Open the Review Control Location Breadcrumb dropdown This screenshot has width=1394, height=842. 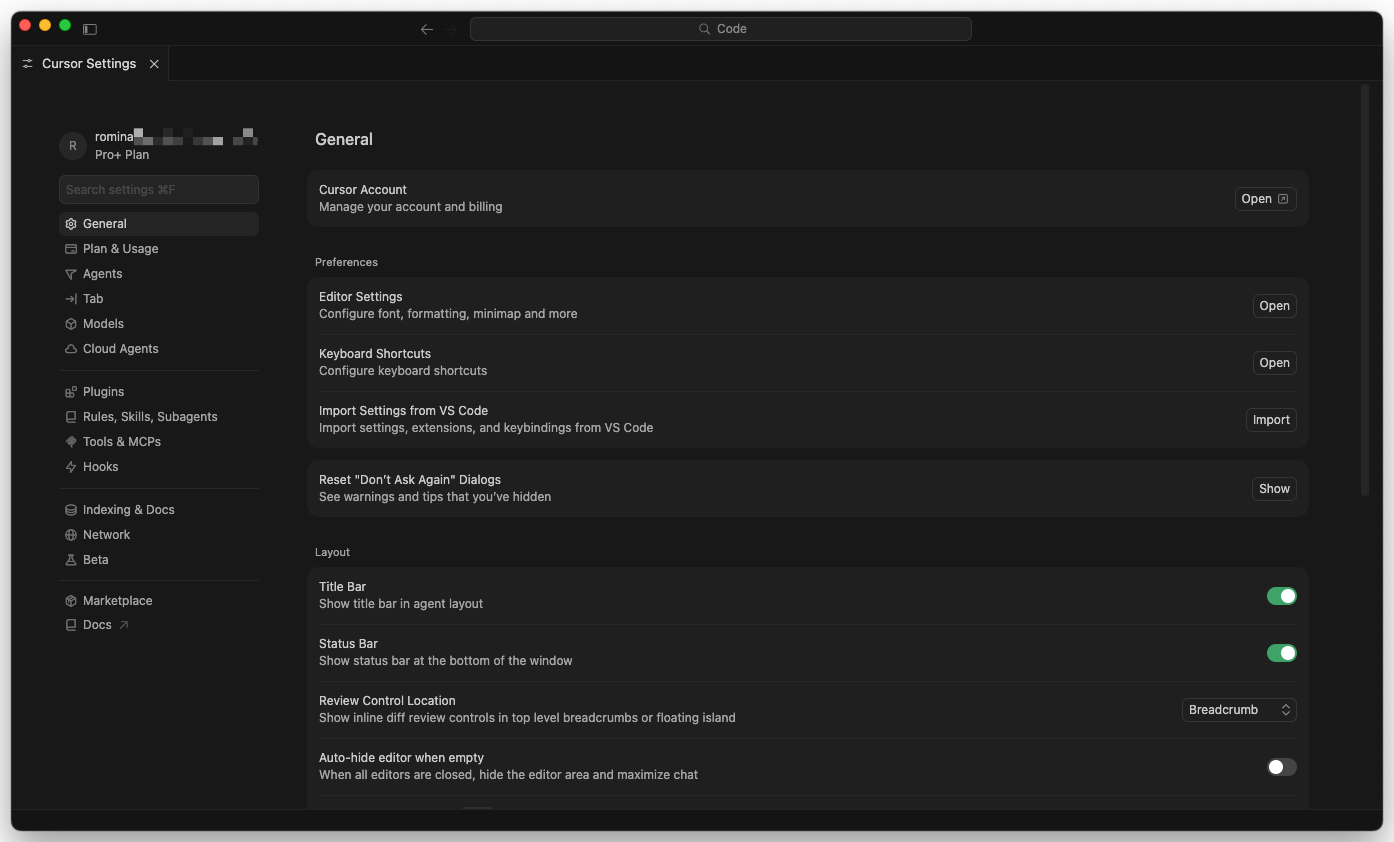[x=1239, y=710]
